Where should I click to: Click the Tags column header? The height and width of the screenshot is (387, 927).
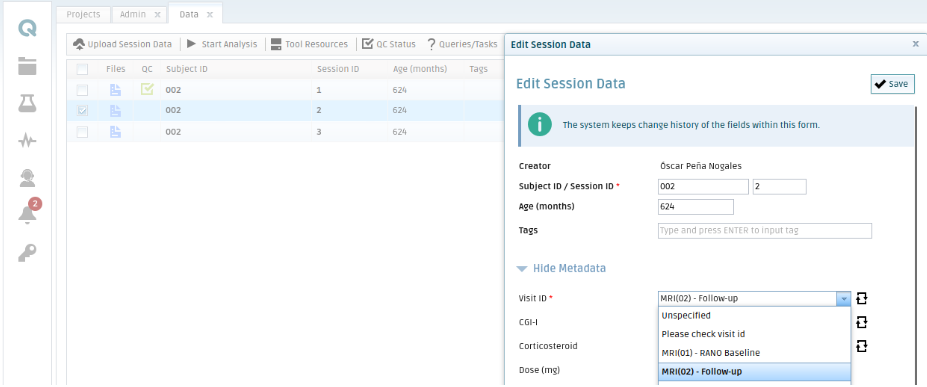pyautogui.click(x=478, y=69)
